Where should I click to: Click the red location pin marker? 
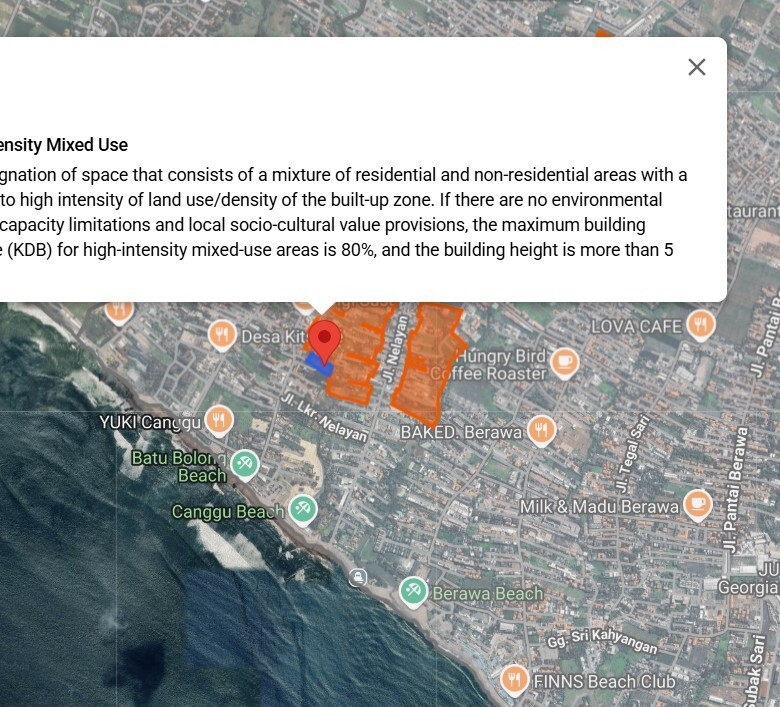(x=324, y=340)
